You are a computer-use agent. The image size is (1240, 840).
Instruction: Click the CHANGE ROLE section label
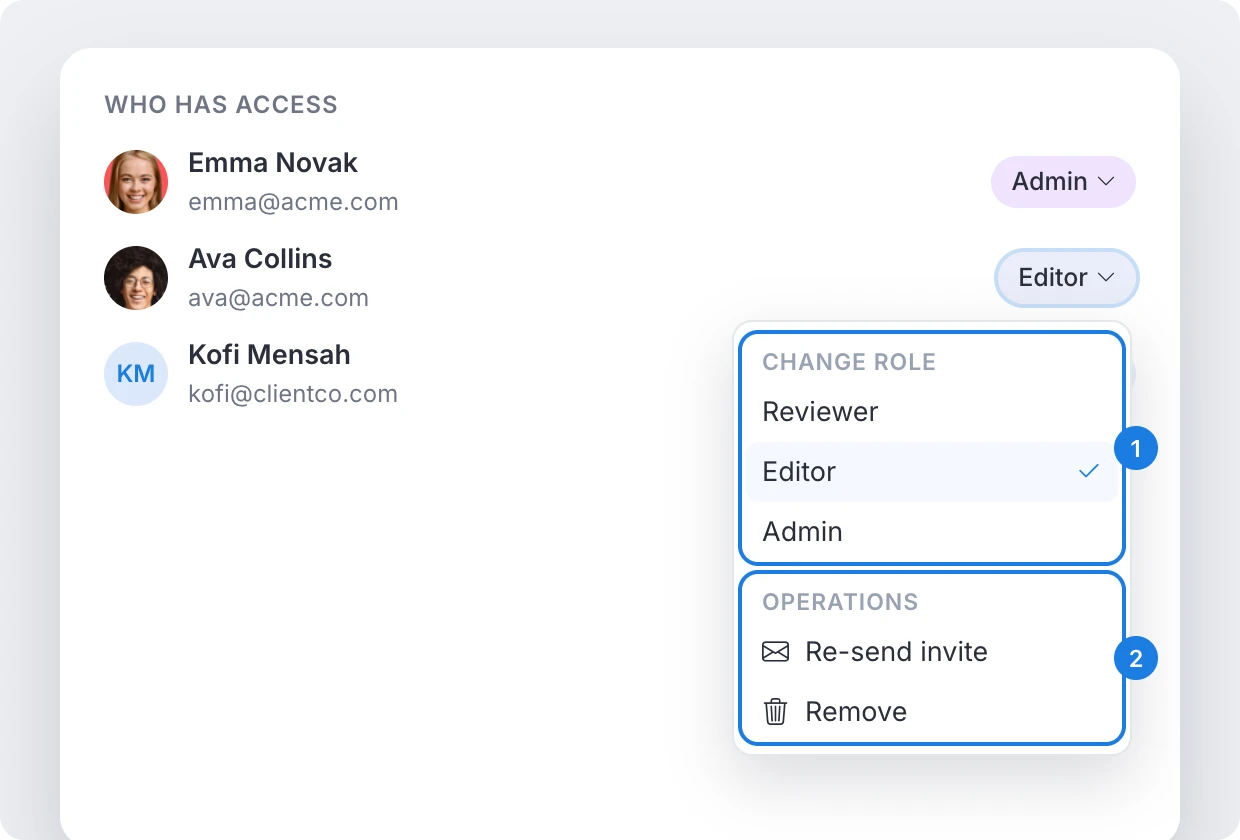pyautogui.click(x=849, y=362)
